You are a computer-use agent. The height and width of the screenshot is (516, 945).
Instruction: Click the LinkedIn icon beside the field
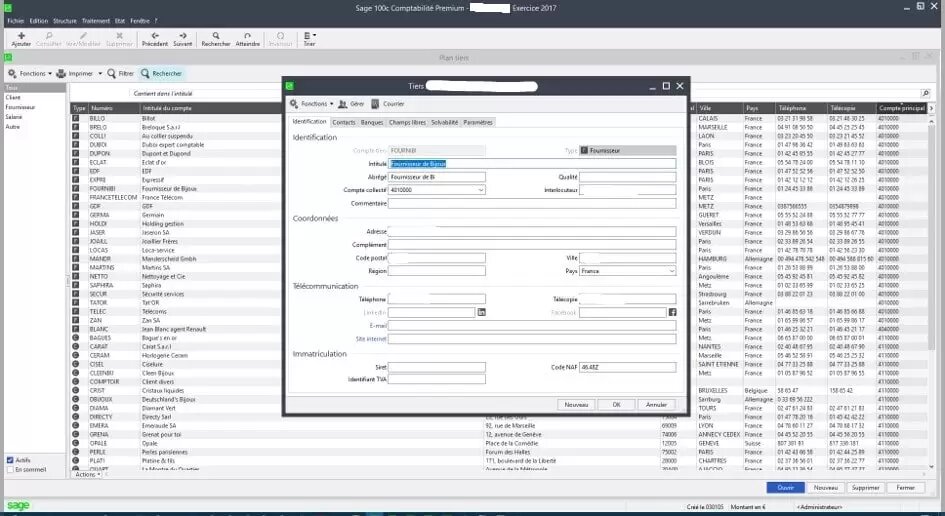pyautogui.click(x=482, y=312)
